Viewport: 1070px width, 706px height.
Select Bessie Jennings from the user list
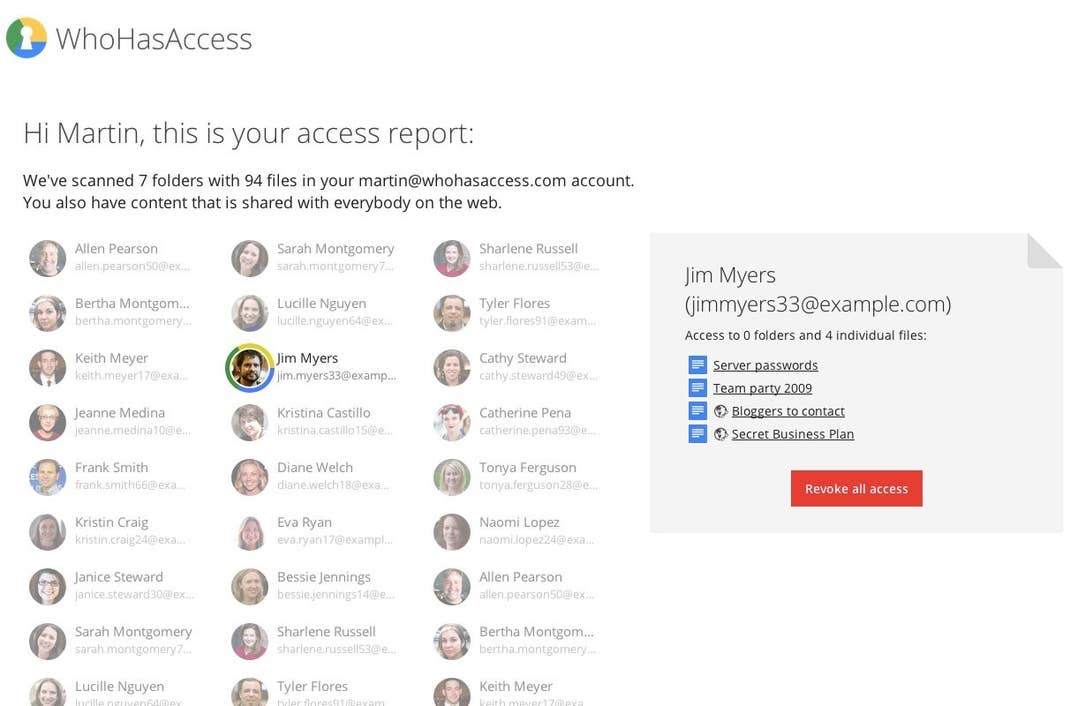click(323, 577)
